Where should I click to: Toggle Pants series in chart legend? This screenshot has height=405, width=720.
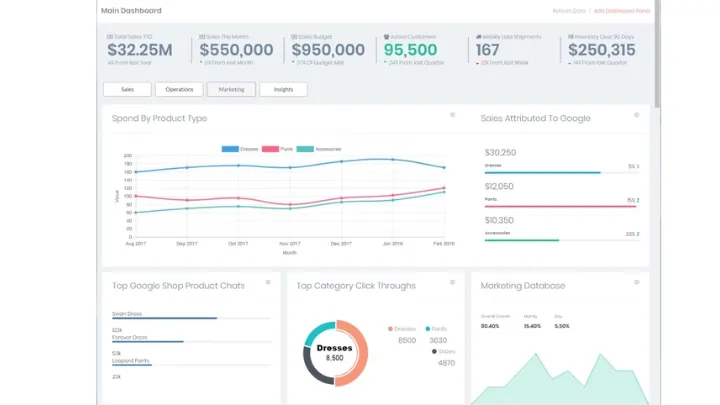[290, 149]
